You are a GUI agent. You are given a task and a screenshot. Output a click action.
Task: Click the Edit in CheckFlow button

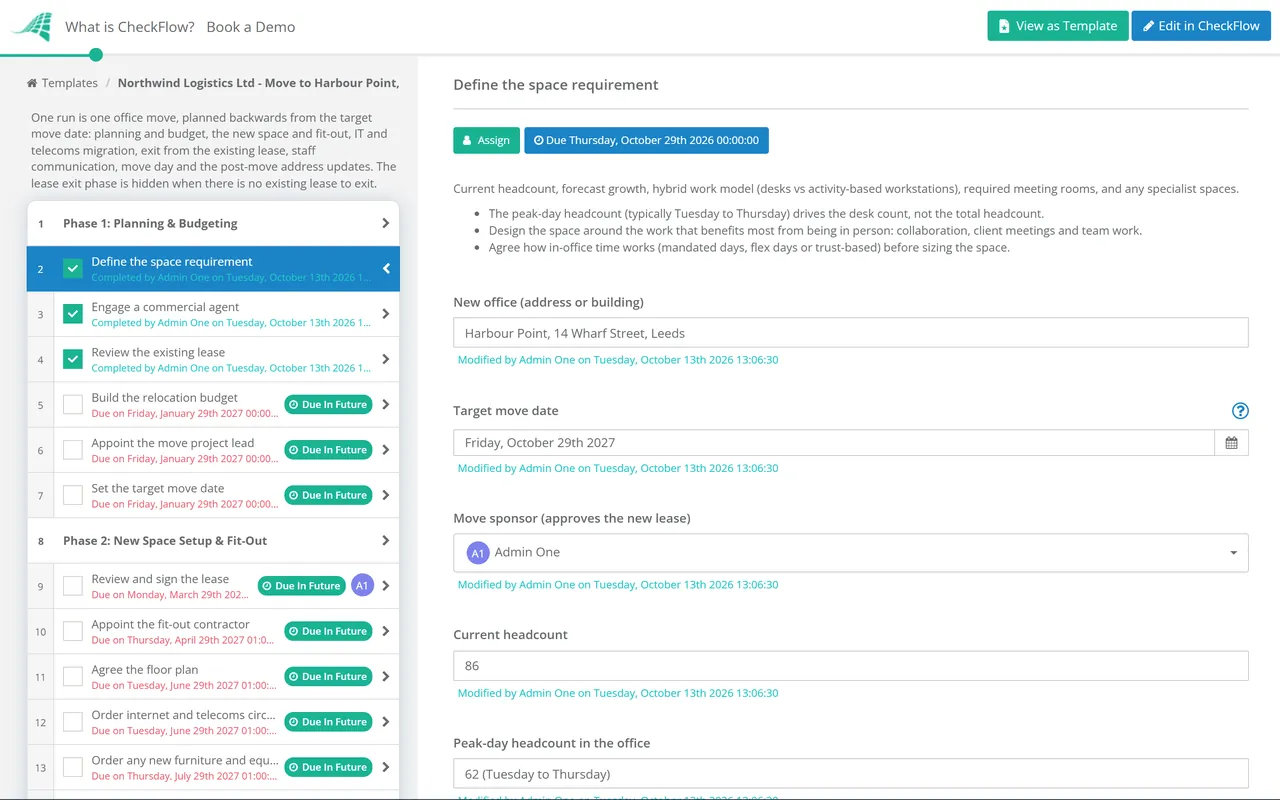pos(1201,26)
